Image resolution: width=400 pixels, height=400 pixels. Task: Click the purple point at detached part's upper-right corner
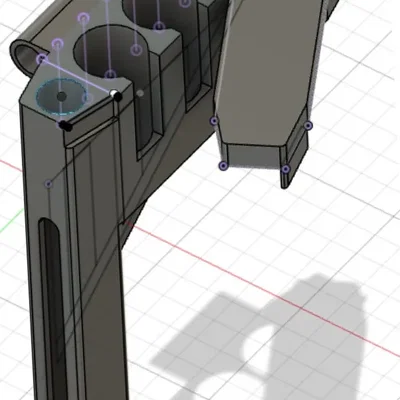(308, 126)
